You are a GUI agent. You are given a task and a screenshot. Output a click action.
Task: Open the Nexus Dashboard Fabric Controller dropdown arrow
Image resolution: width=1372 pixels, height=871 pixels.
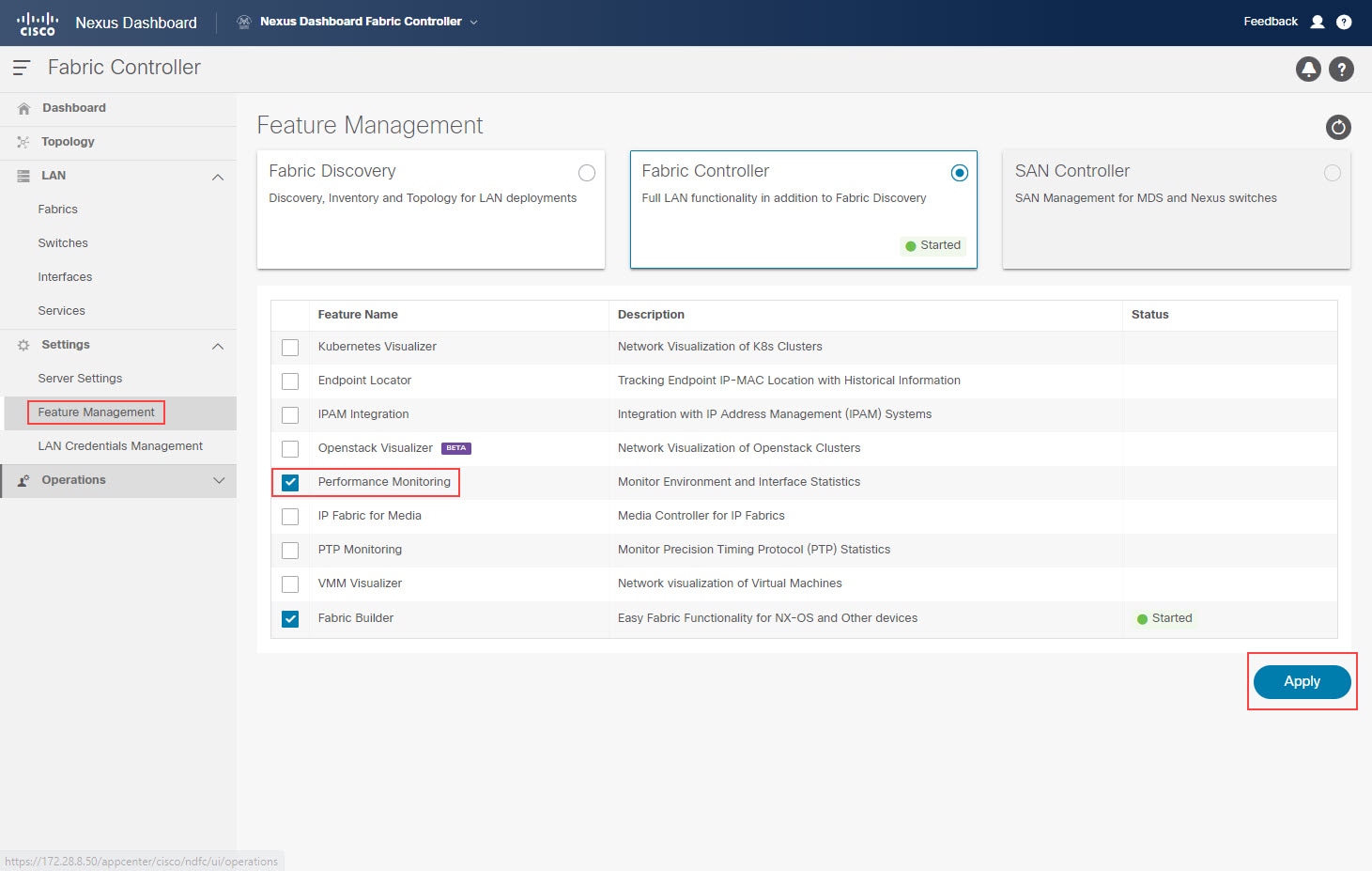(x=473, y=22)
